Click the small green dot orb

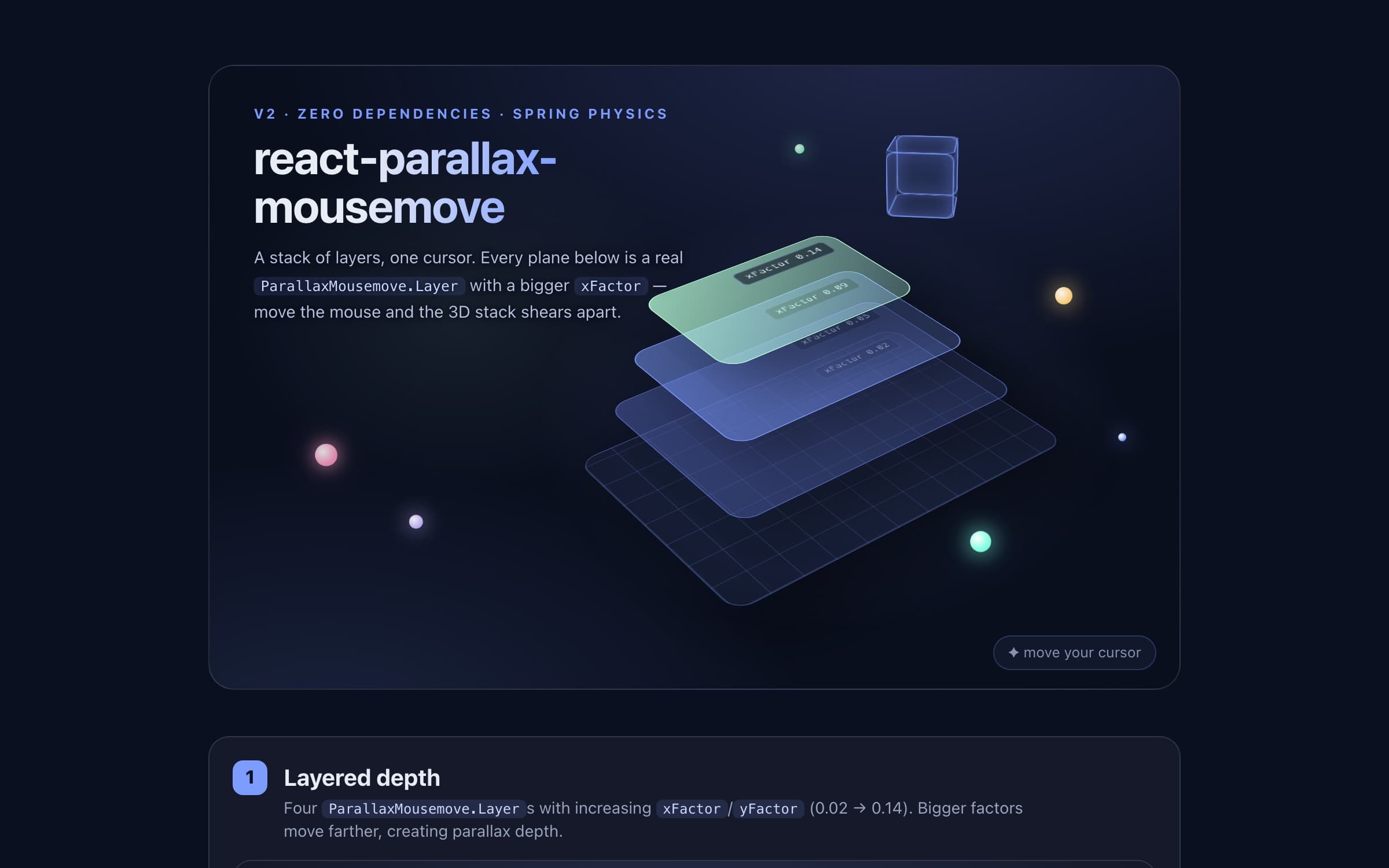(x=799, y=149)
